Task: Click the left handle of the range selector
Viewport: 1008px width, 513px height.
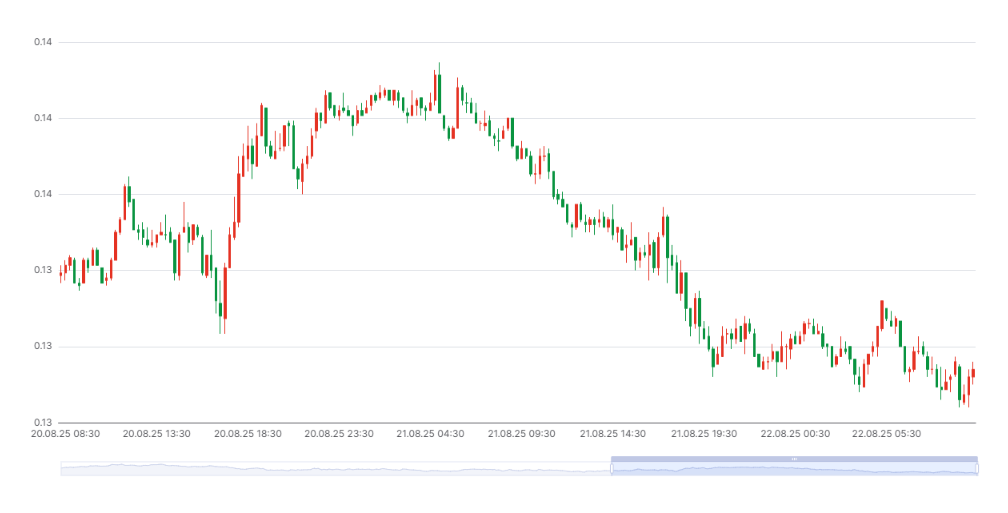Action: 611,469
